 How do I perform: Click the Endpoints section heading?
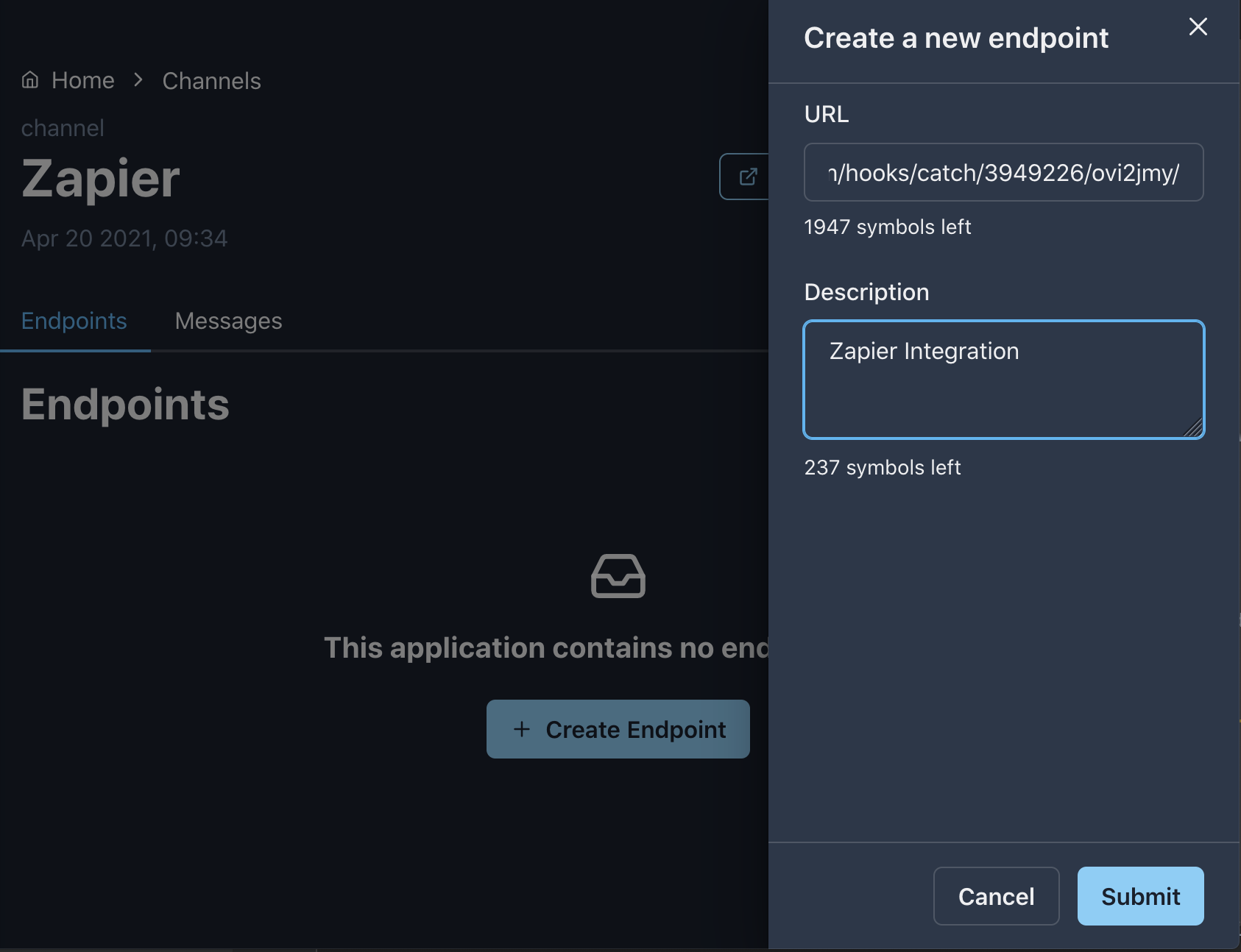pyautogui.click(x=125, y=404)
